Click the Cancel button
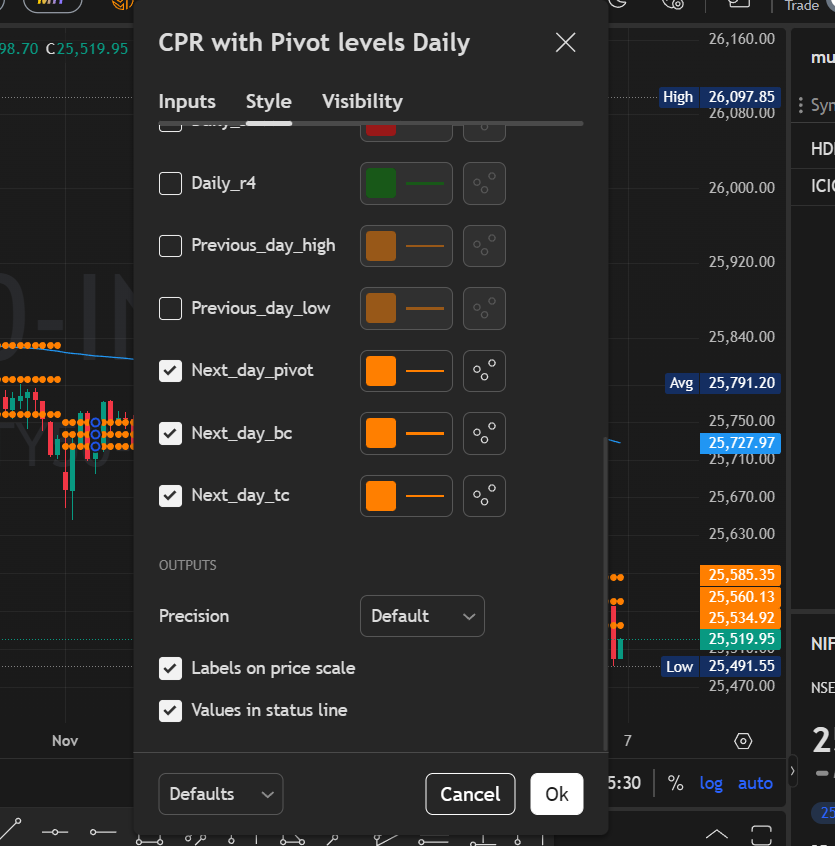Viewport: 835px width, 846px height. tap(470, 794)
